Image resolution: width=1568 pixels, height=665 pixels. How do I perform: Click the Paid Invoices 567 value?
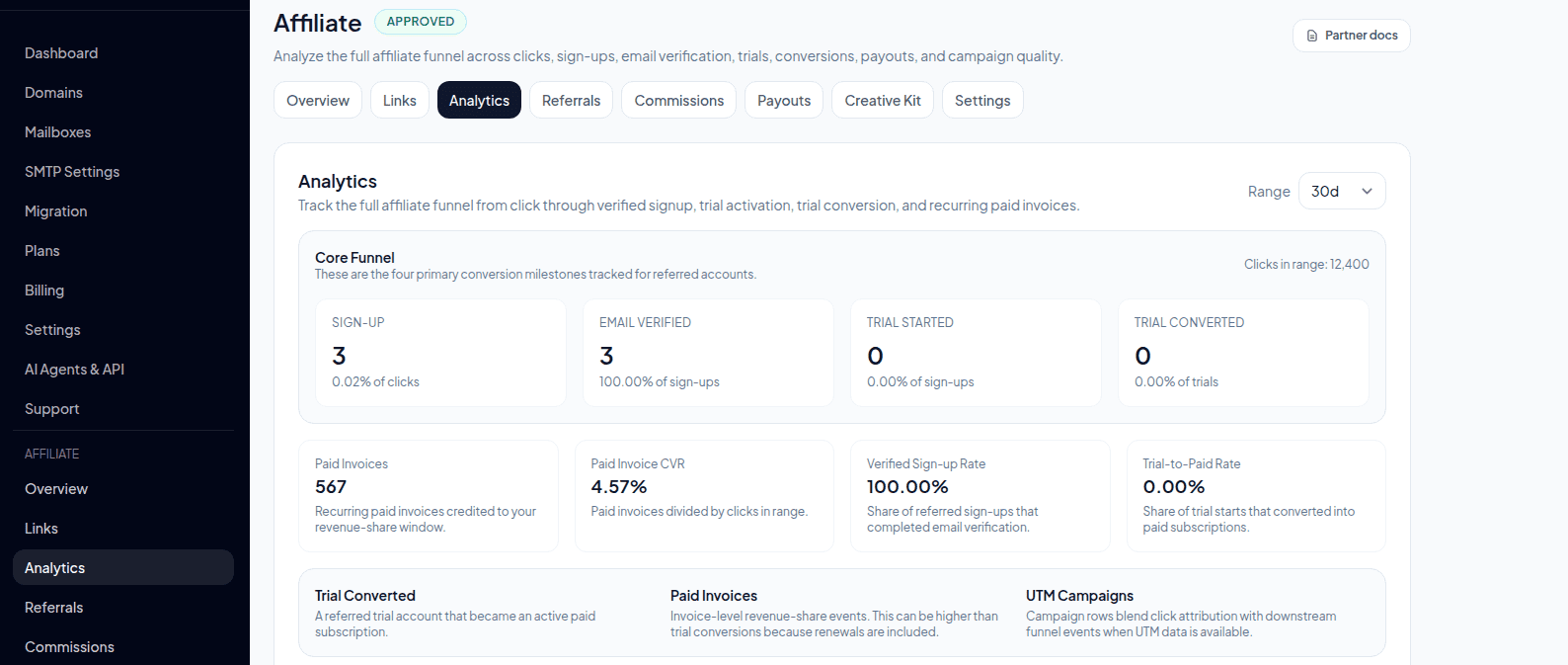pos(331,487)
